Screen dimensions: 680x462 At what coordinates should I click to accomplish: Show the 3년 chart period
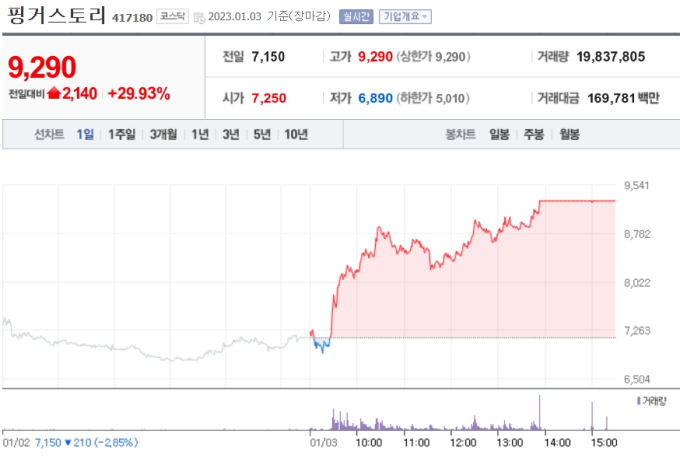coord(231,134)
